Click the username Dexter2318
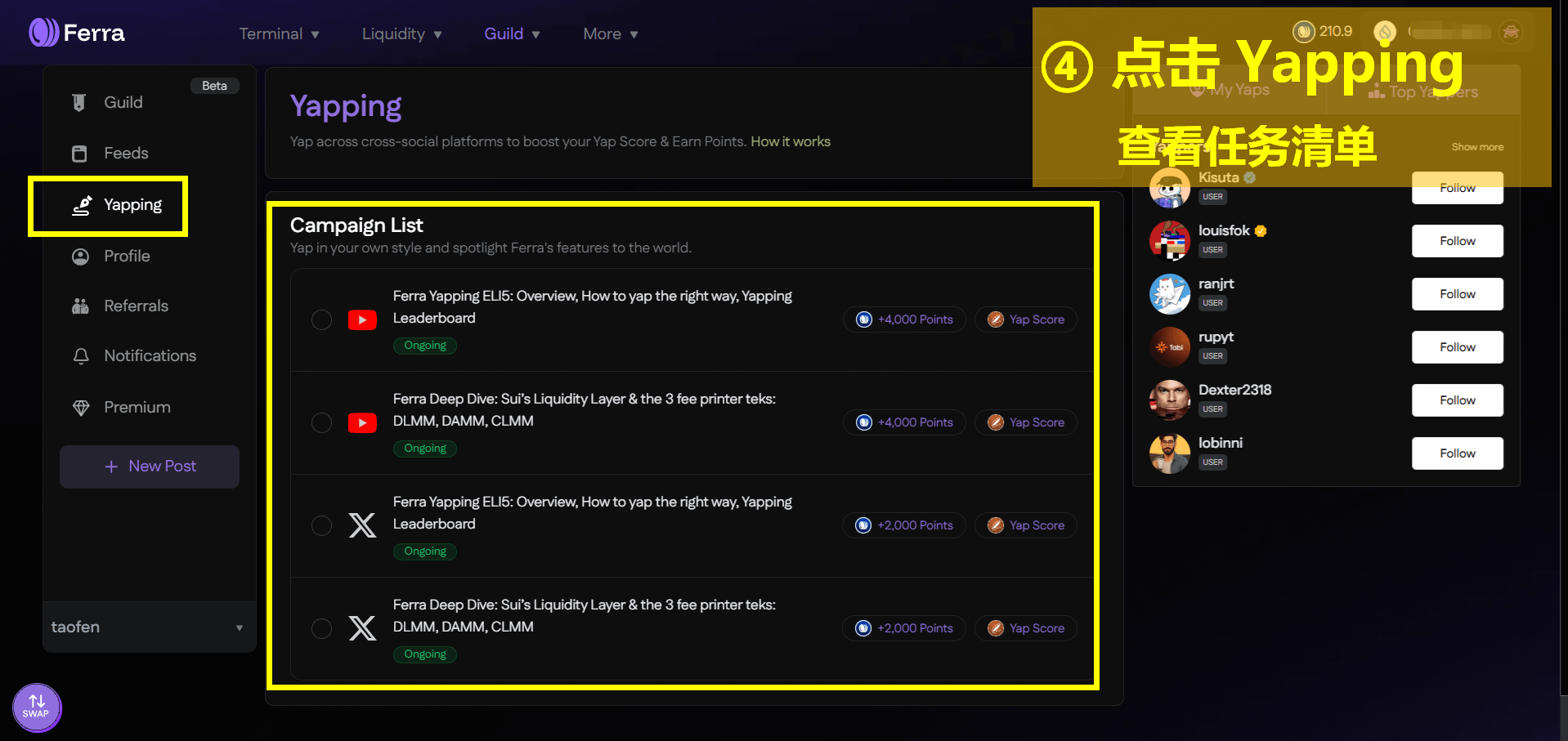The image size is (1568, 741). tap(1235, 390)
